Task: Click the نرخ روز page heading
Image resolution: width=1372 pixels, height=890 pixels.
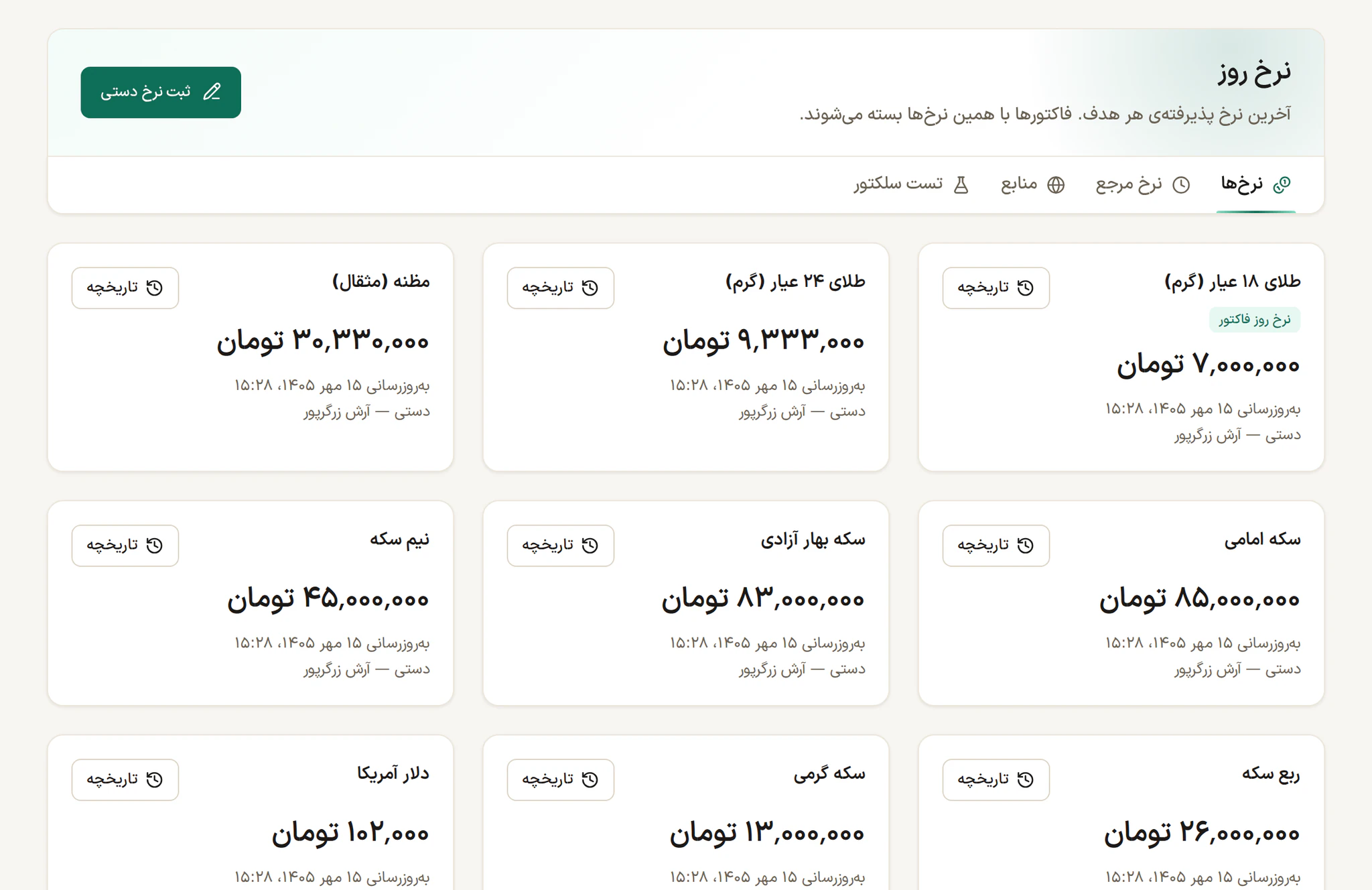Action: click(1254, 72)
